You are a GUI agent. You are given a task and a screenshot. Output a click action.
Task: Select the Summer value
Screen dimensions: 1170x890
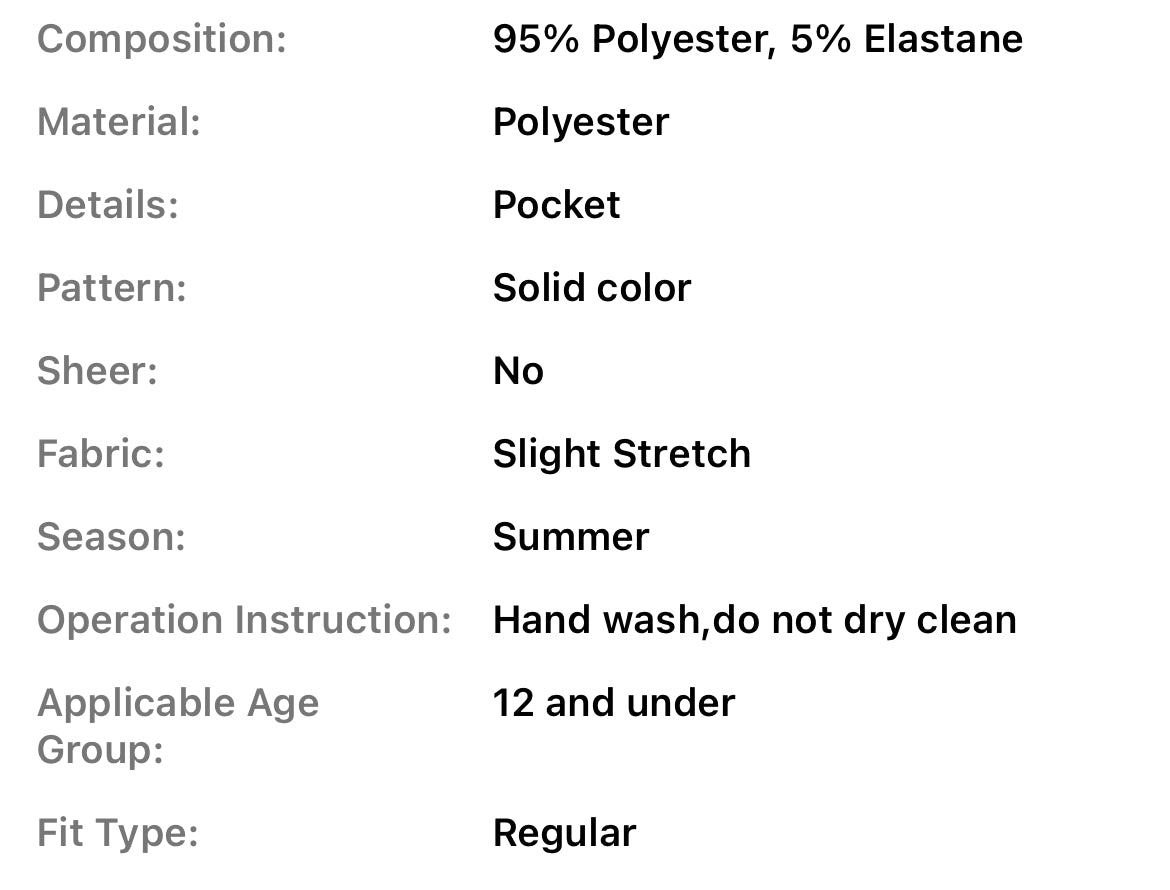570,538
